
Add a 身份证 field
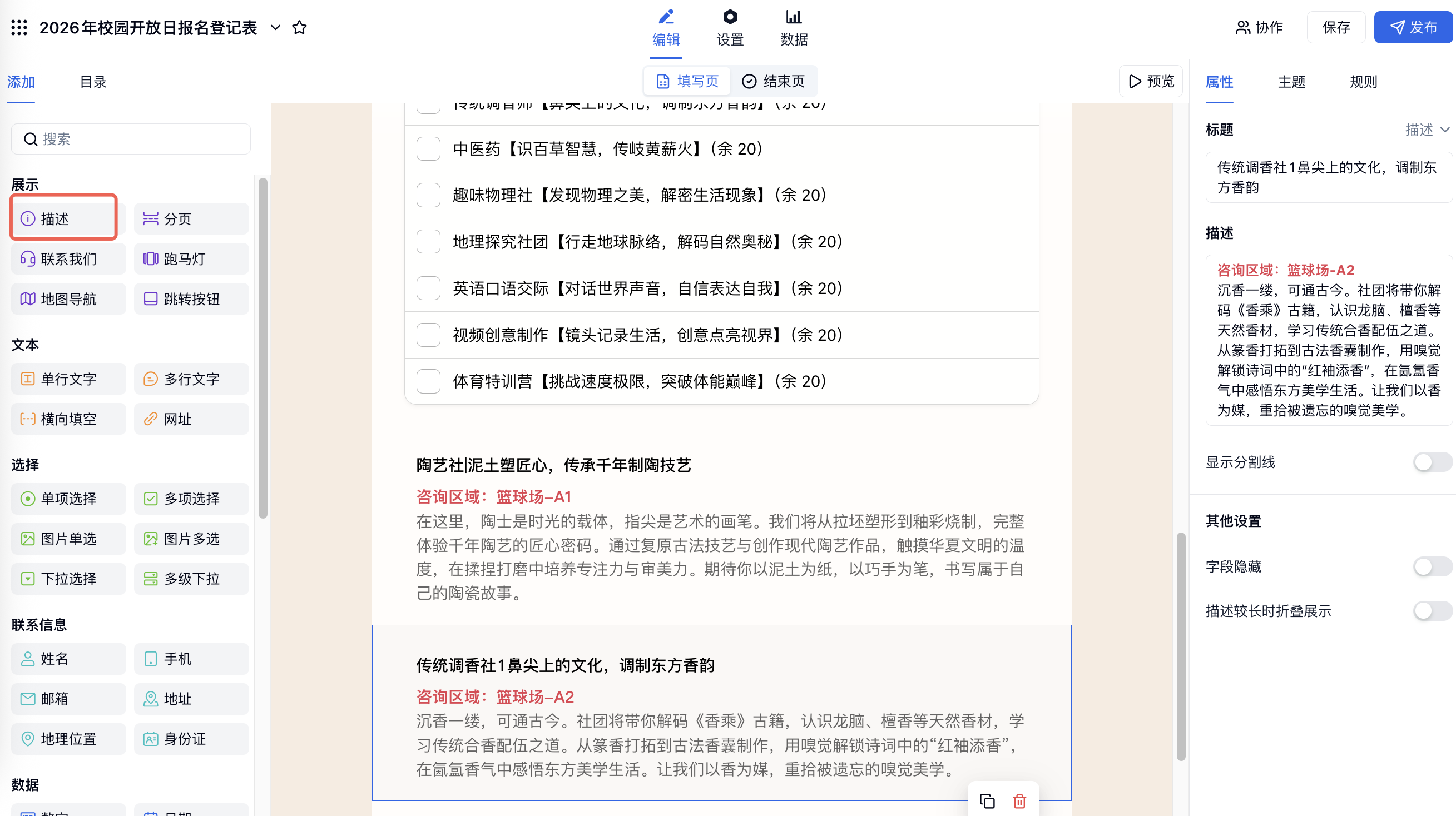(x=191, y=739)
